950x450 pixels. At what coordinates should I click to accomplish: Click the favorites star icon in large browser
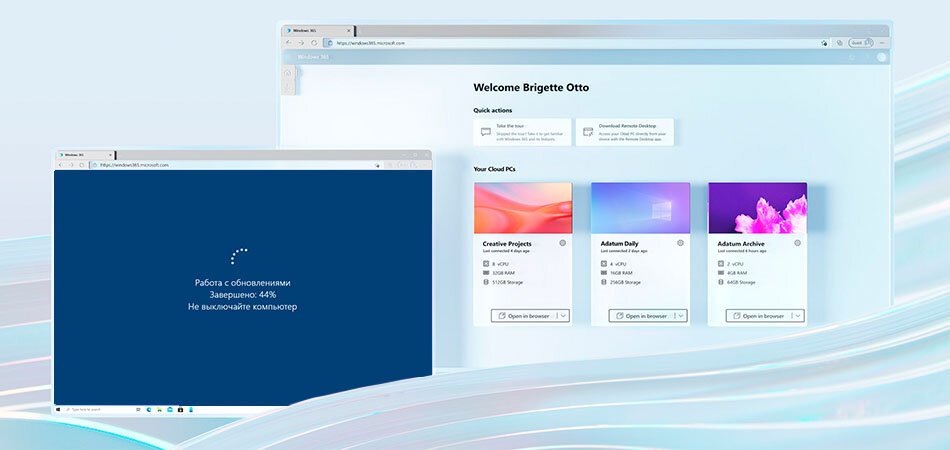(824, 43)
